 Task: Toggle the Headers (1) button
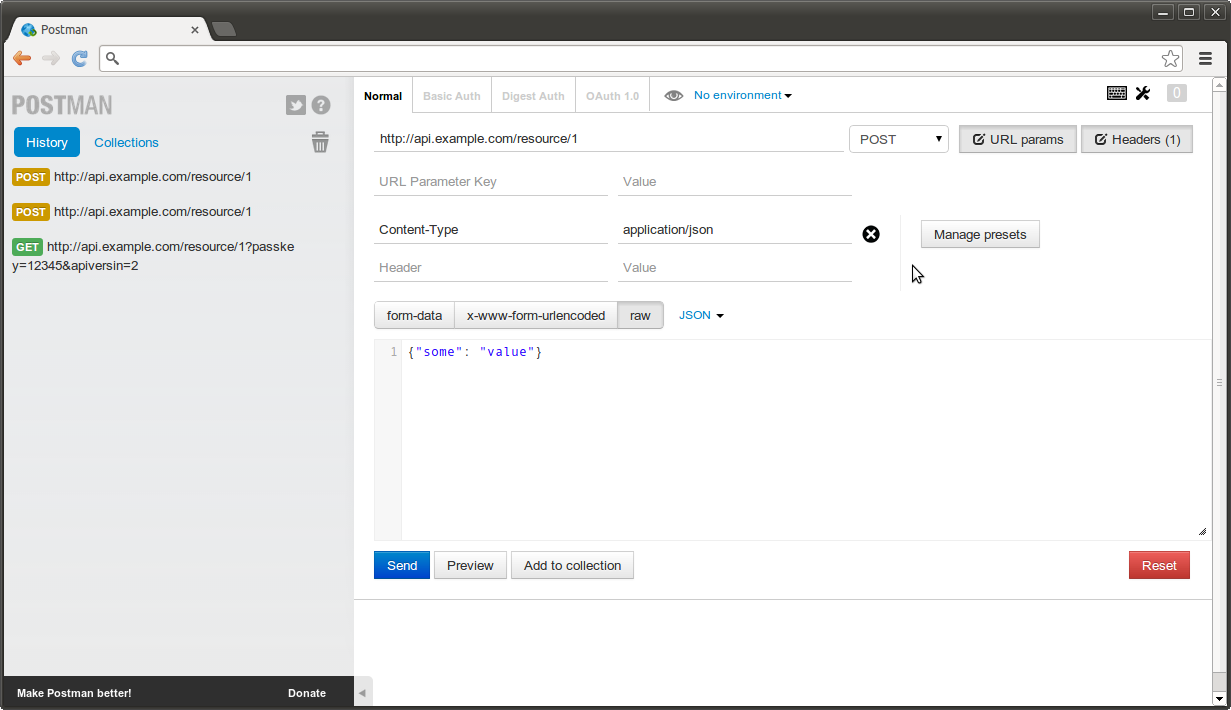pyautogui.click(x=1137, y=139)
